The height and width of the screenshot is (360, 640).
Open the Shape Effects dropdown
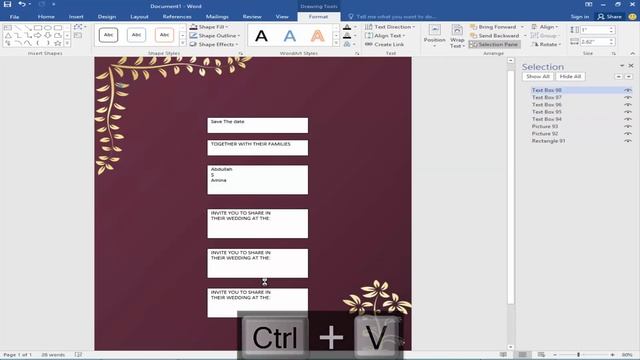tap(214, 44)
